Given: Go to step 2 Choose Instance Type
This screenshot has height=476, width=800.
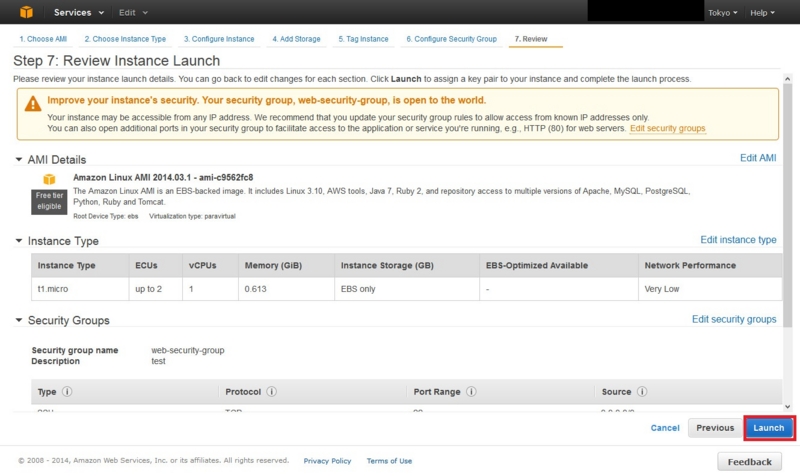Looking at the screenshot, I should (x=125, y=39).
